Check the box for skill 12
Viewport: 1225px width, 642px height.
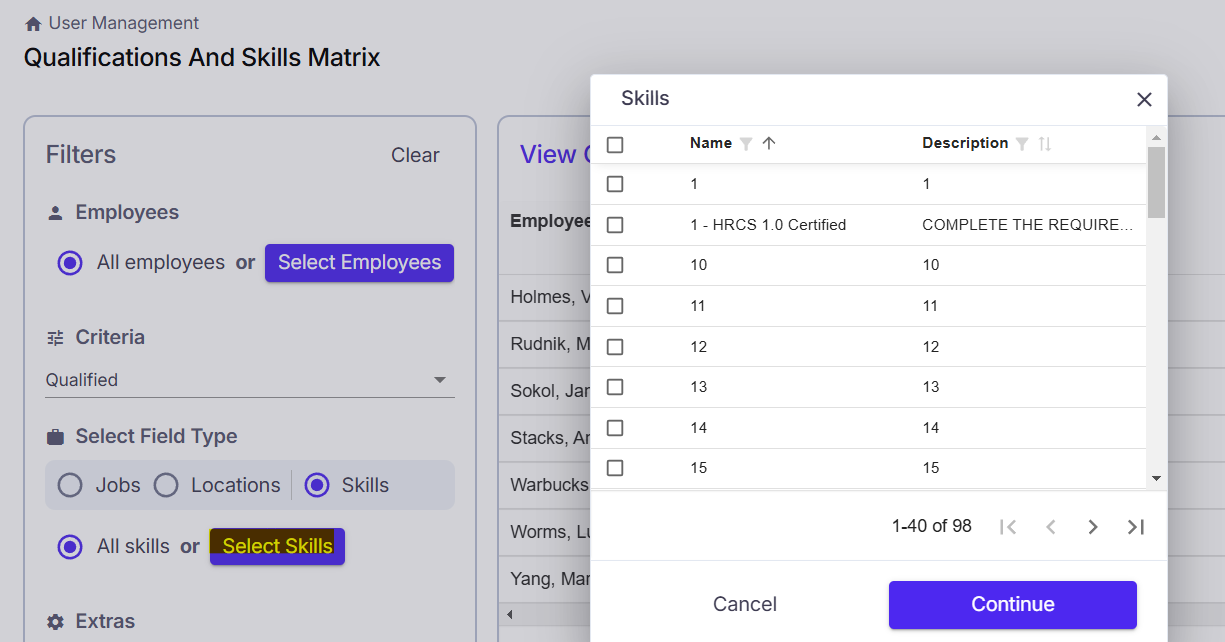pyautogui.click(x=615, y=347)
